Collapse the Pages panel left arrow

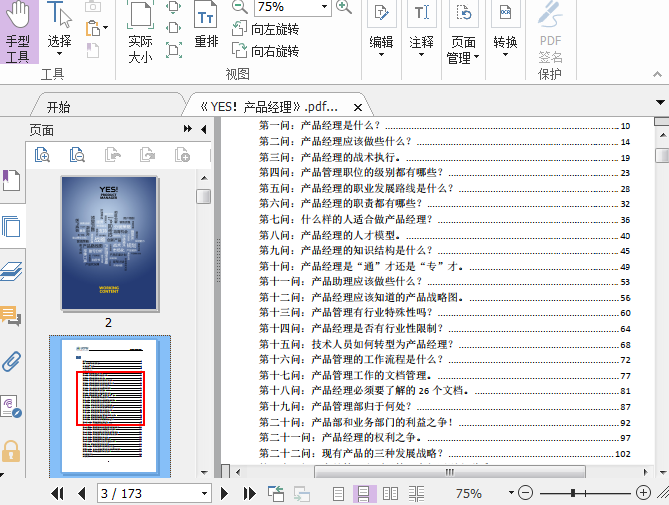[x=204, y=129]
